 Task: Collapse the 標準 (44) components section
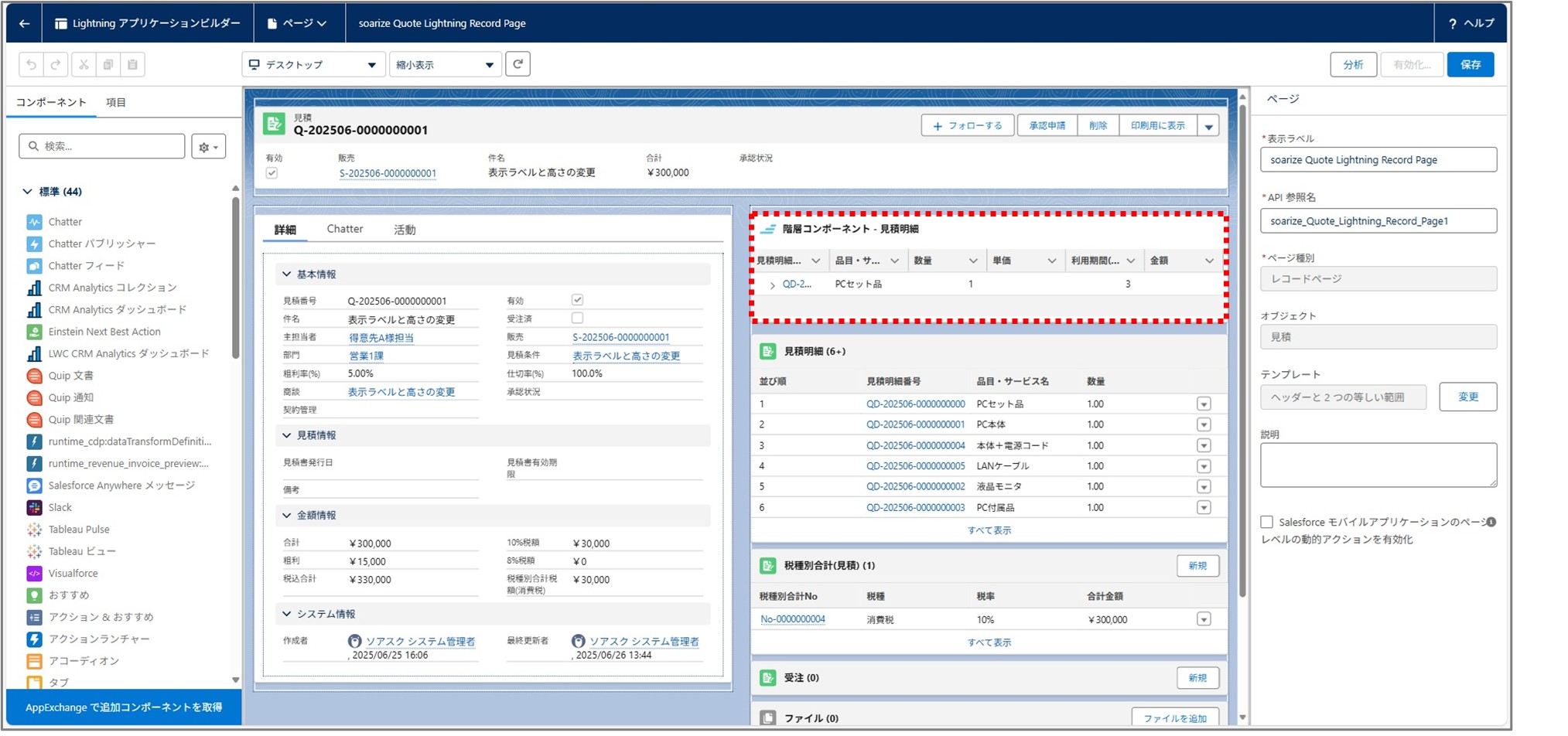[28, 192]
